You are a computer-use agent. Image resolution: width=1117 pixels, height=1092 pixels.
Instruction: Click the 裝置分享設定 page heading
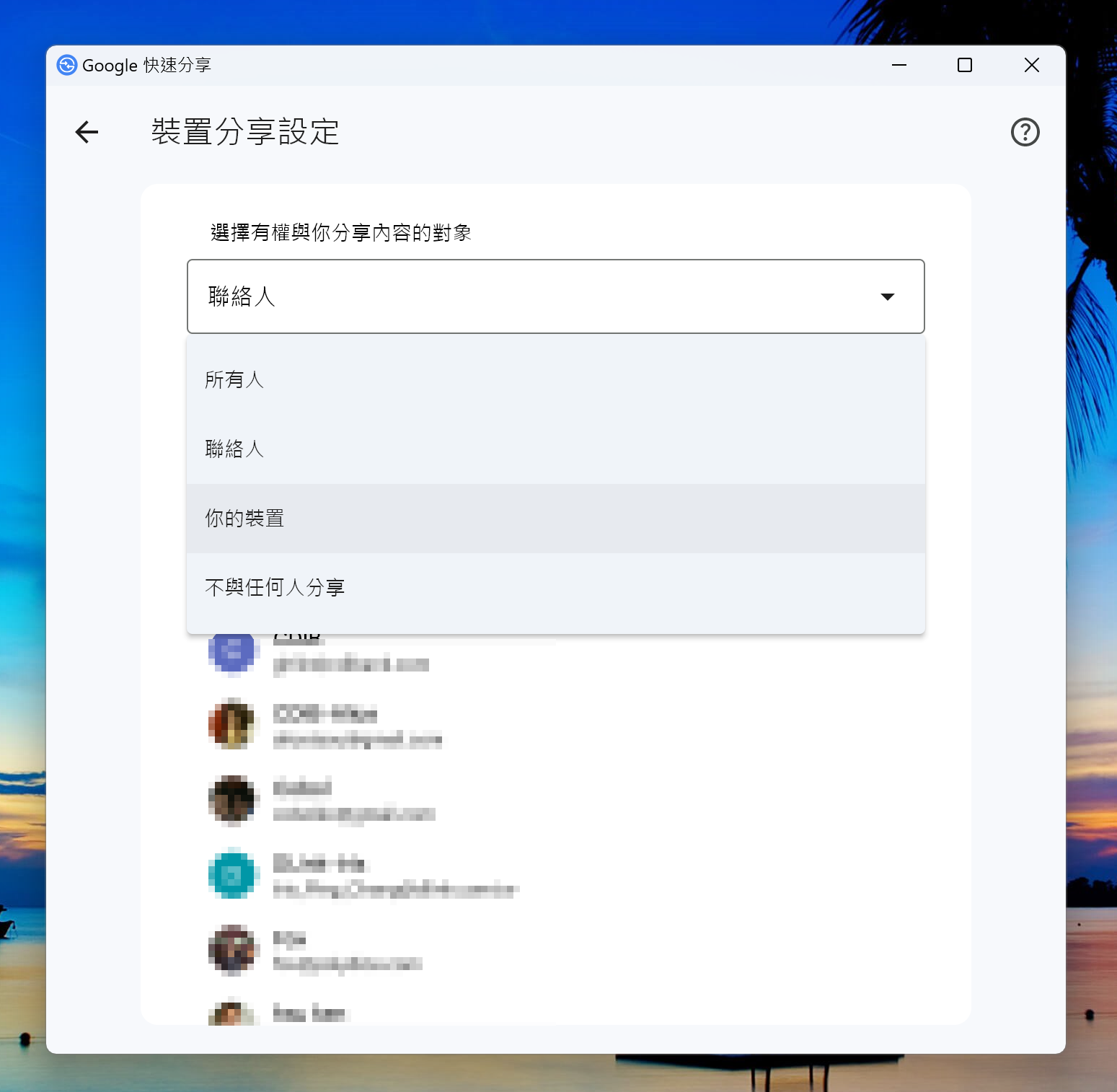pyautogui.click(x=245, y=132)
